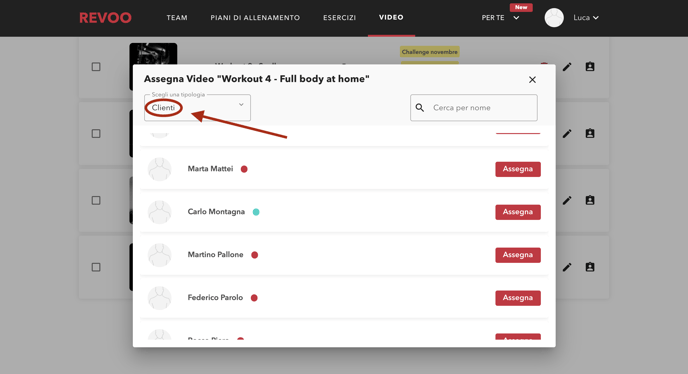Expand the PER TE dropdown
The image size is (688, 374).
500,18
